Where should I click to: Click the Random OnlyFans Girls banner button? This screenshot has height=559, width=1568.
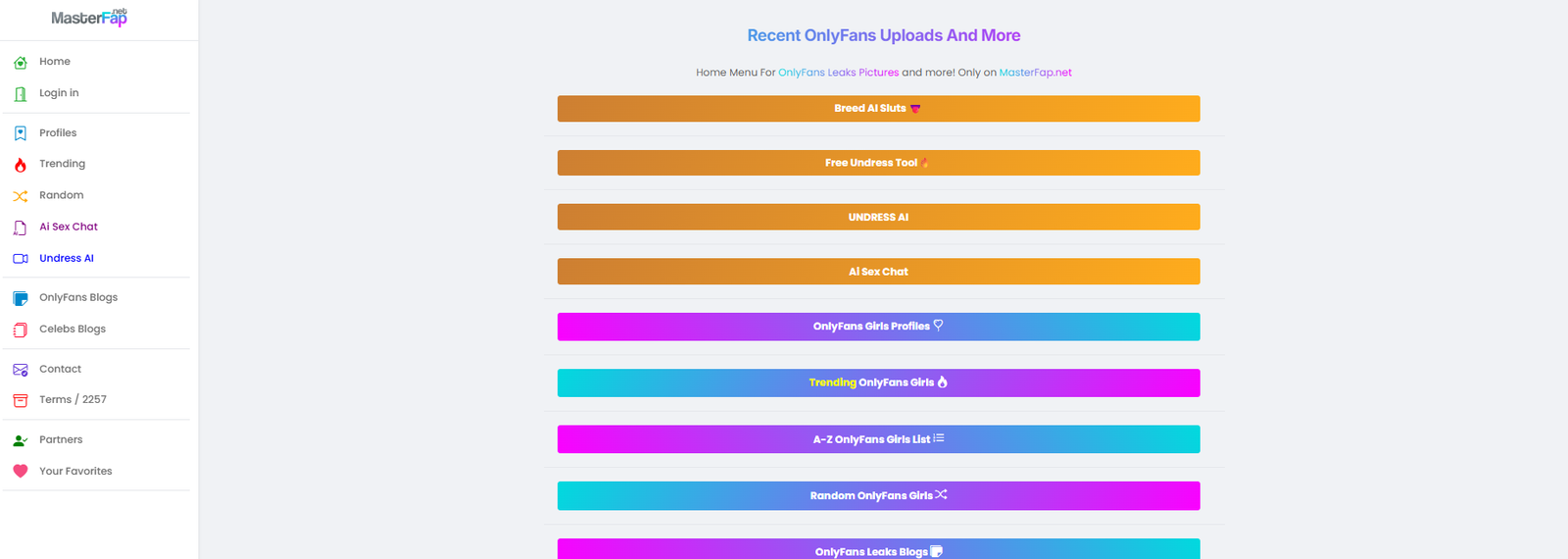(x=878, y=496)
